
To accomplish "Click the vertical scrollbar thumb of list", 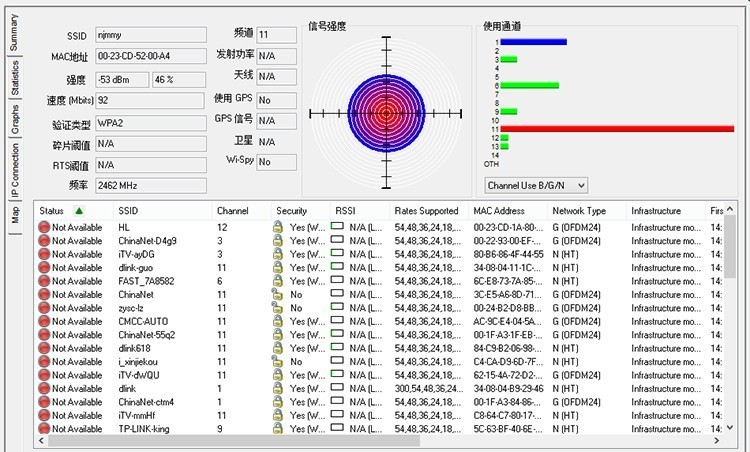I will 729,247.
